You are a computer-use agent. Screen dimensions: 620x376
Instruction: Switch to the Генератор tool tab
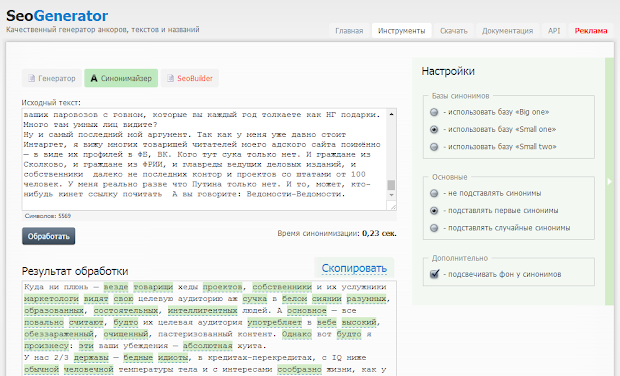click(x=52, y=78)
